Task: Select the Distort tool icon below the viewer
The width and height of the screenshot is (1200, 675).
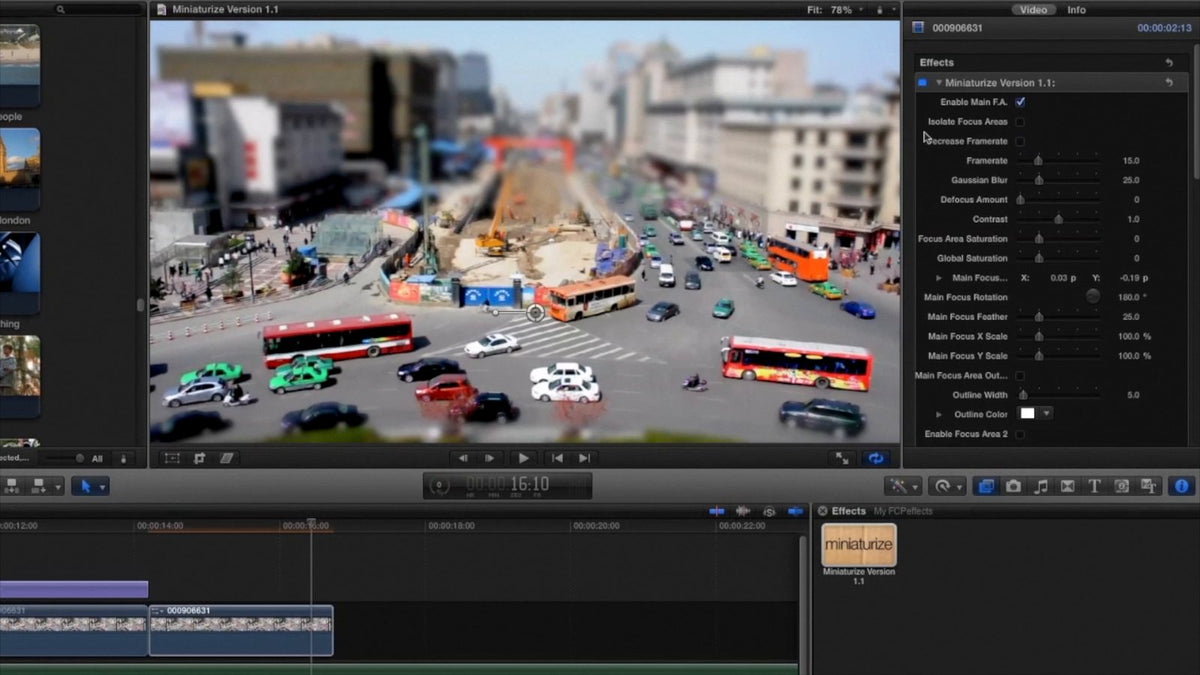Action: [226, 458]
